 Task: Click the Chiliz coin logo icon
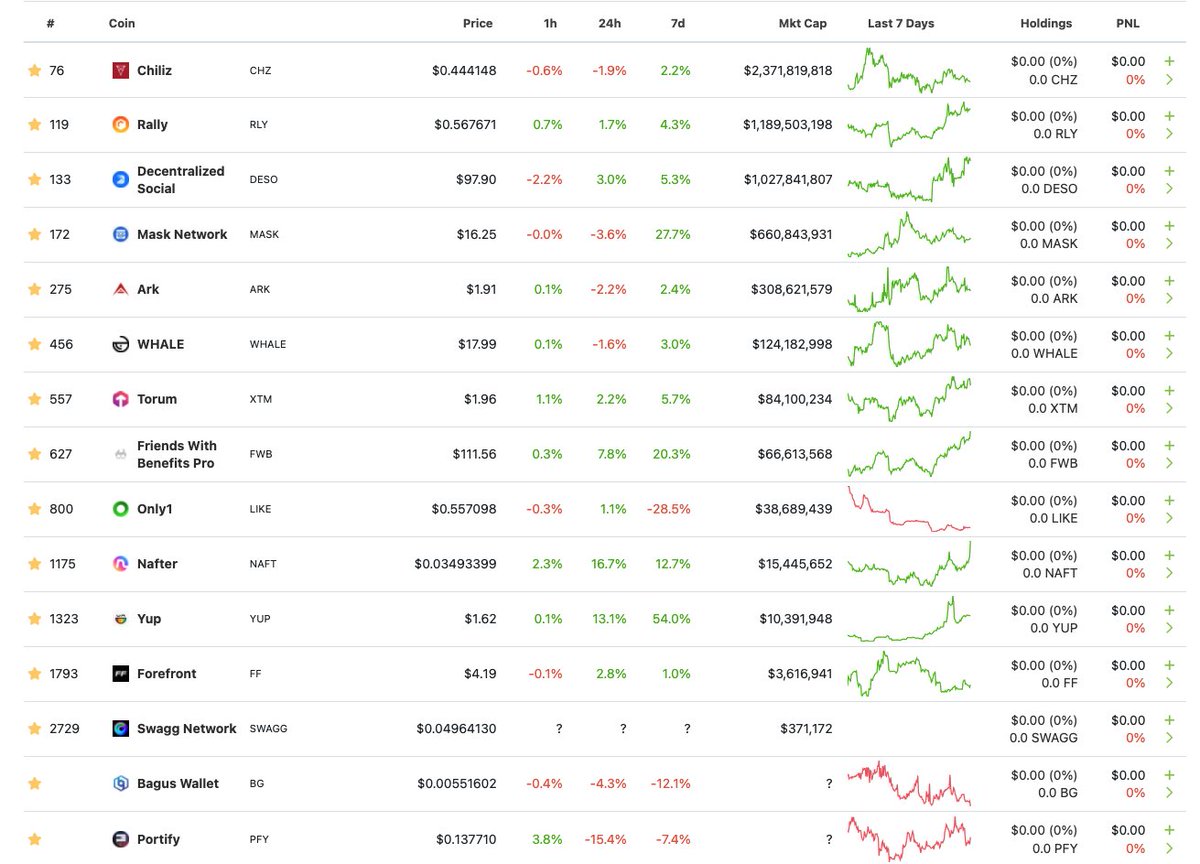[120, 70]
